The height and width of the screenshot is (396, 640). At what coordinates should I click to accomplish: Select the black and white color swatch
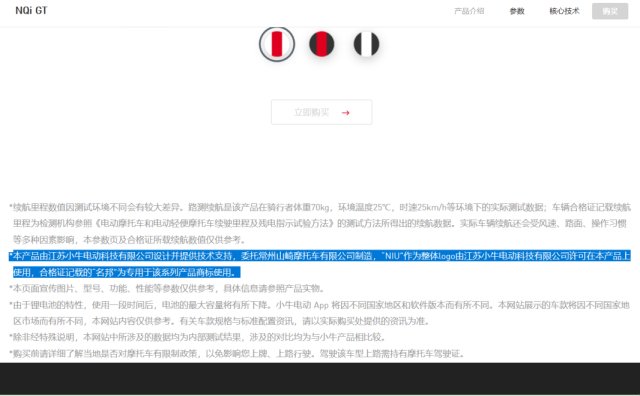(x=366, y=44)
